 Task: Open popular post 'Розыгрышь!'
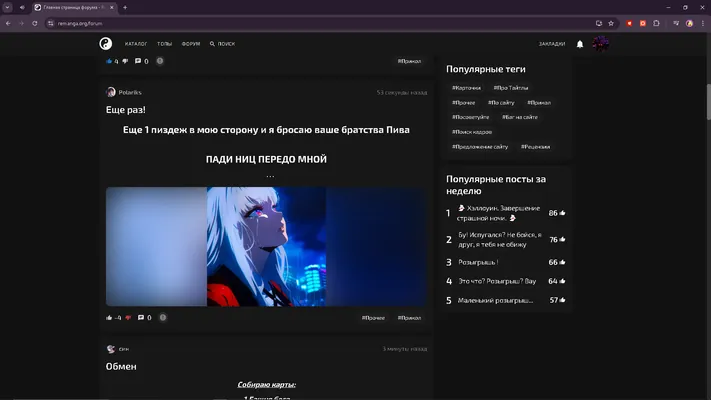(x=478, y=262)
